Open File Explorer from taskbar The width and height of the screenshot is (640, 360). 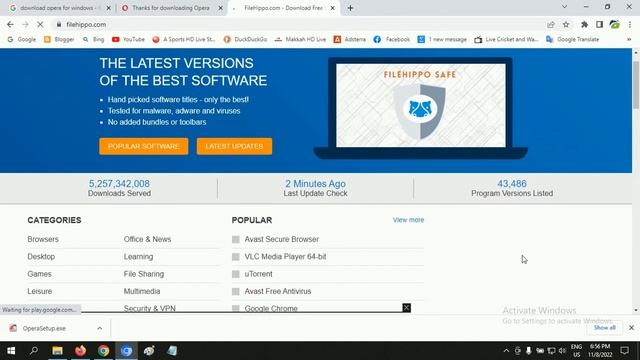[x=57, y=351]
